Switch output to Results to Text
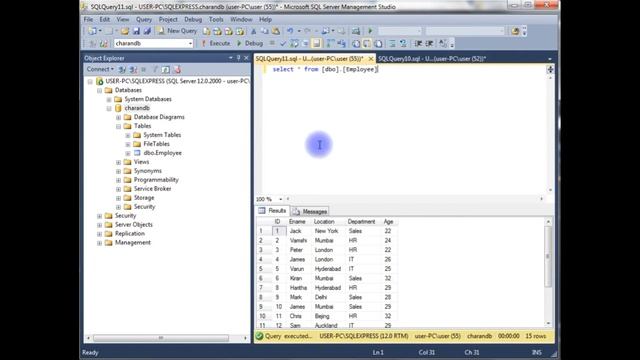640x360 pixels. point(356,43)
